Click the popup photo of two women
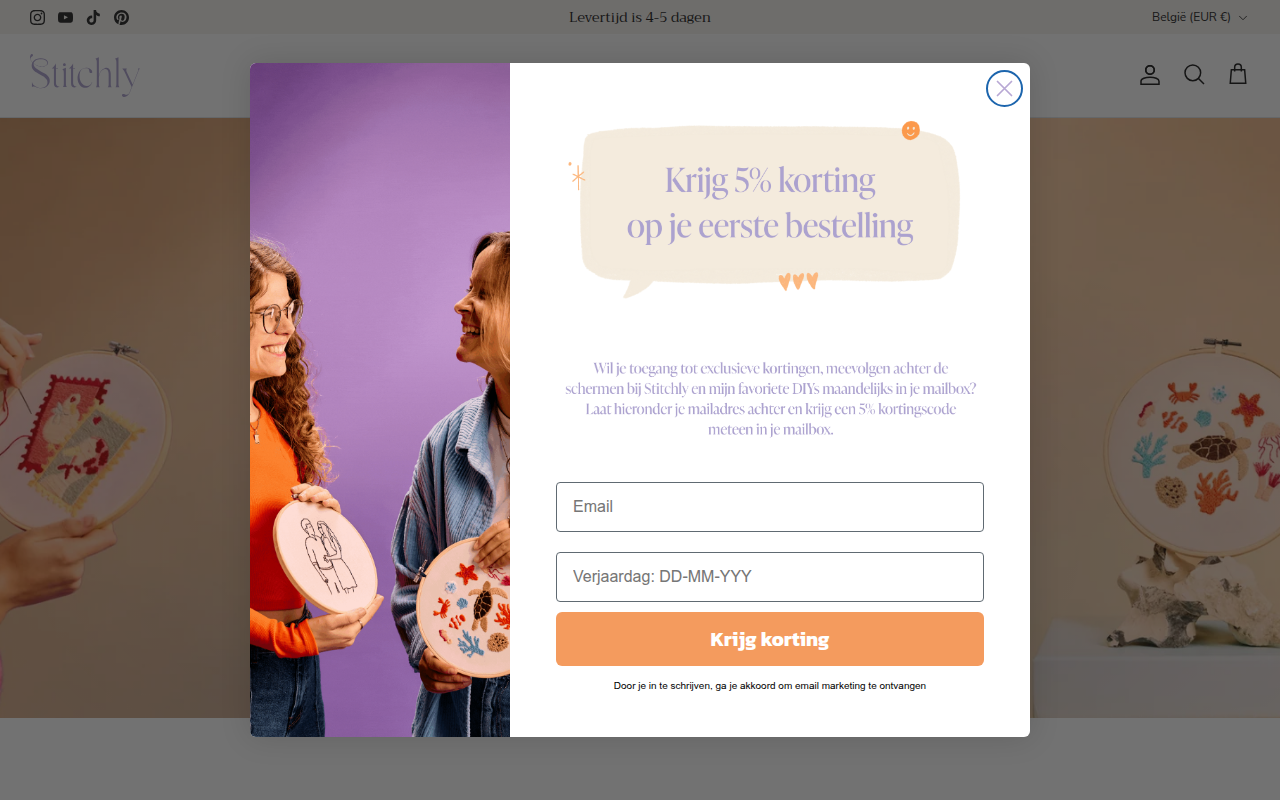1280x800 pixels. 380,400
